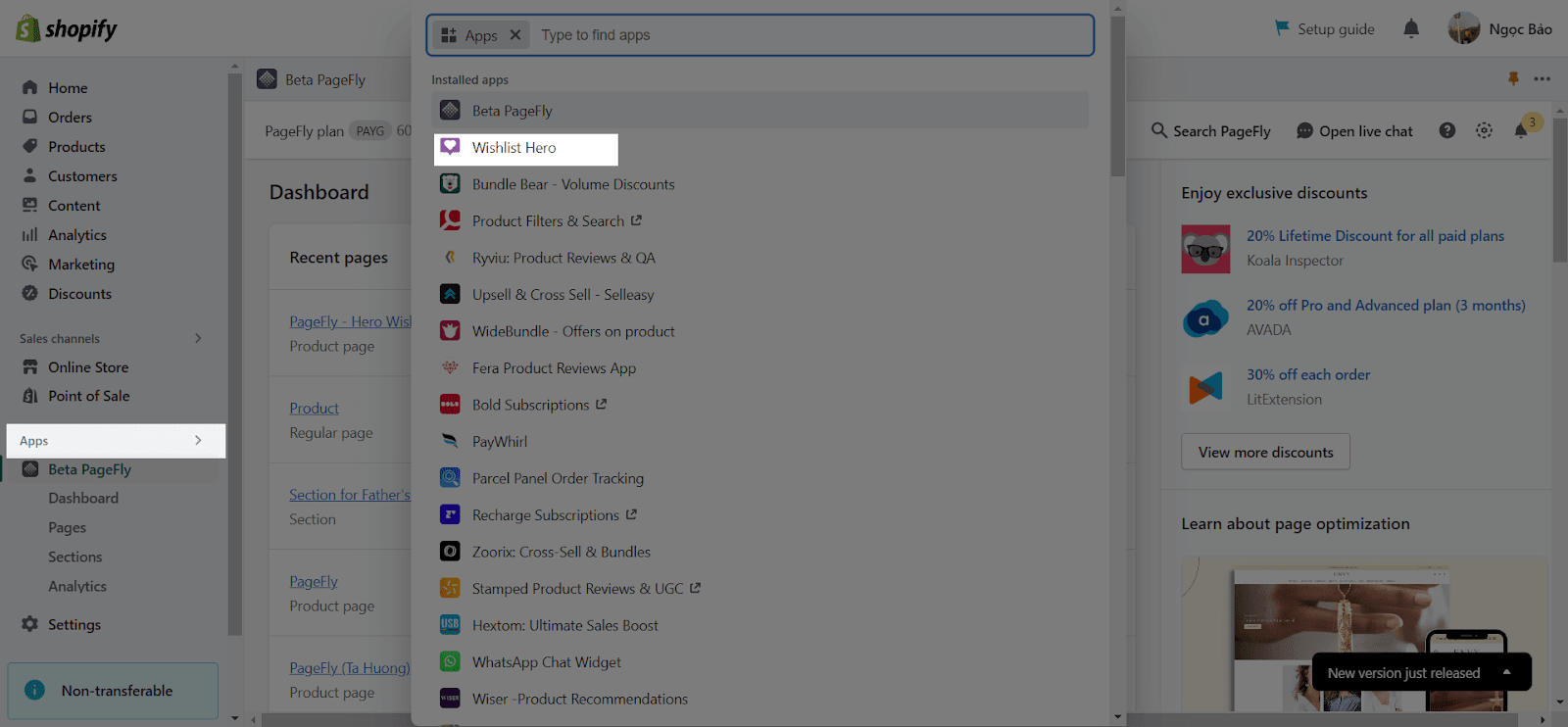
Task: Go to Pages under Beta PageFly
Action: (x=68, y=527)
